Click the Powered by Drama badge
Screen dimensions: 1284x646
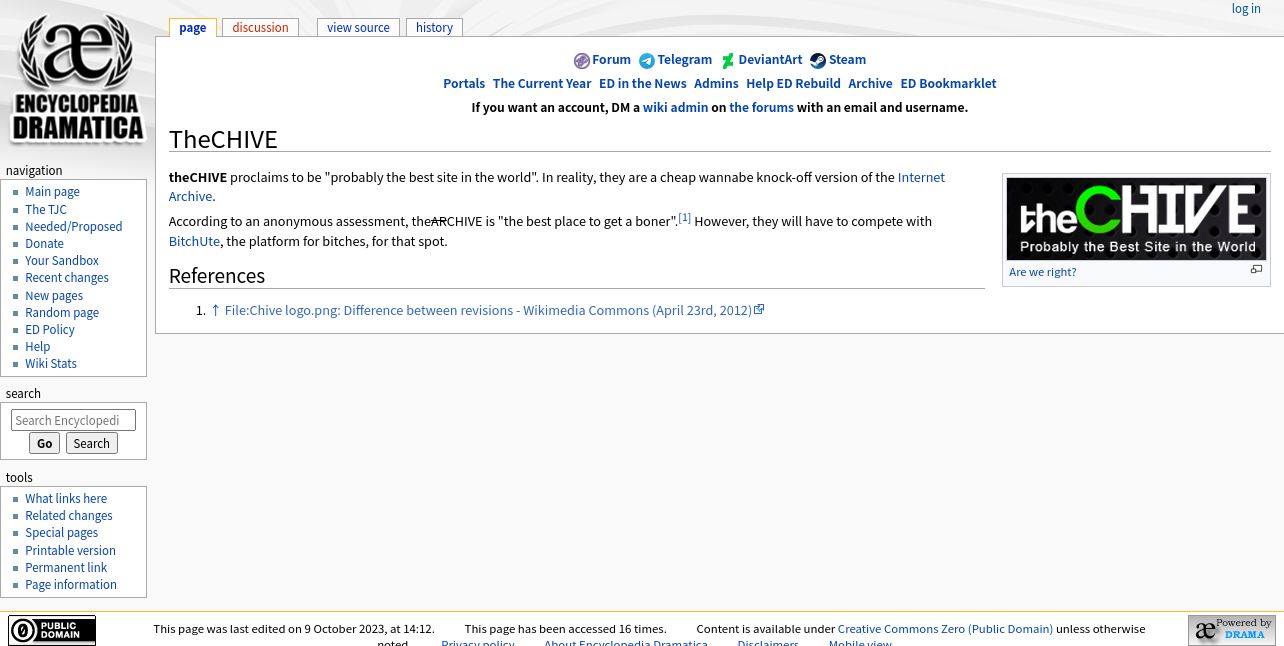coord(1232,630)
